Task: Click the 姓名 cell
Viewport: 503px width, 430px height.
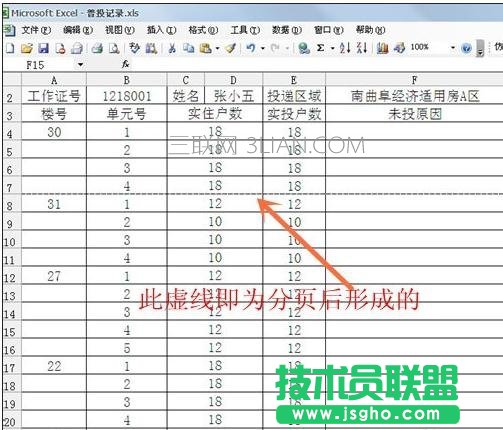Action: (x=186, y=96)
